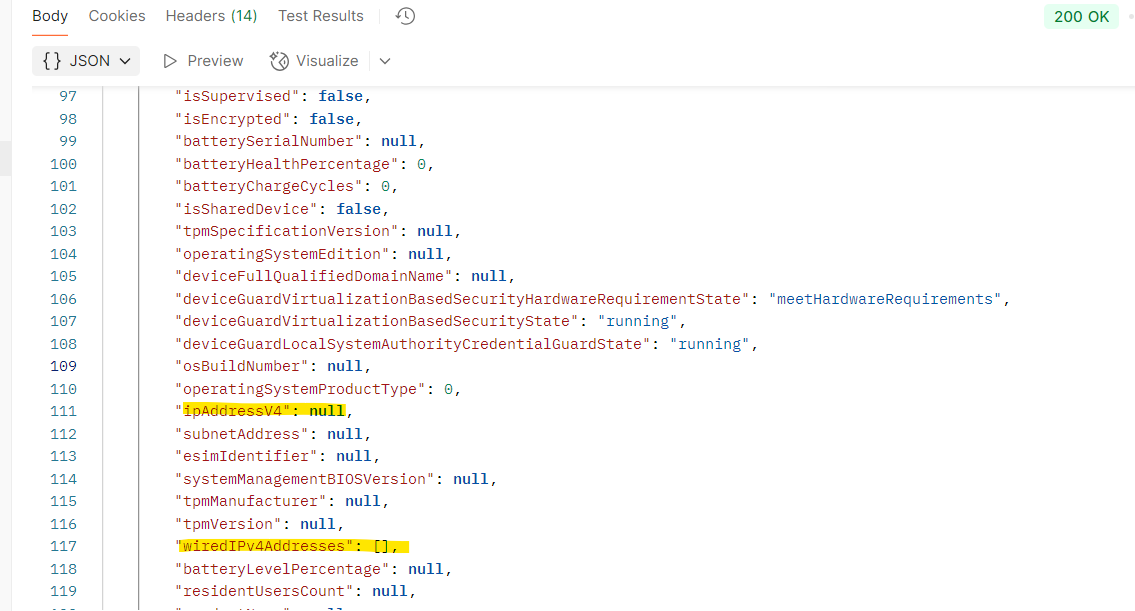Select the "isEncrypted" key text
Screen dimensions: 1135x611
[x=233, y=119]
